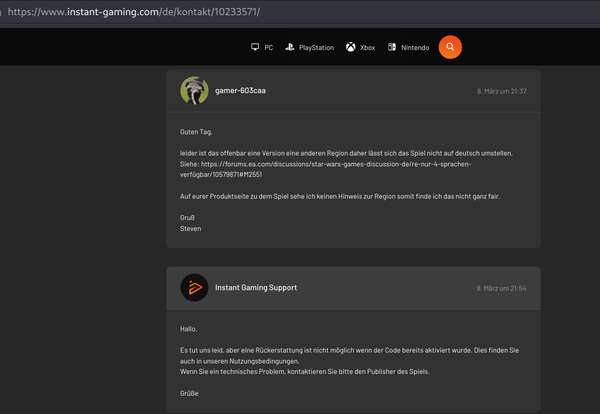Click the Steven signature in first message
Screen dimensions: 600x414
point(191,228)
